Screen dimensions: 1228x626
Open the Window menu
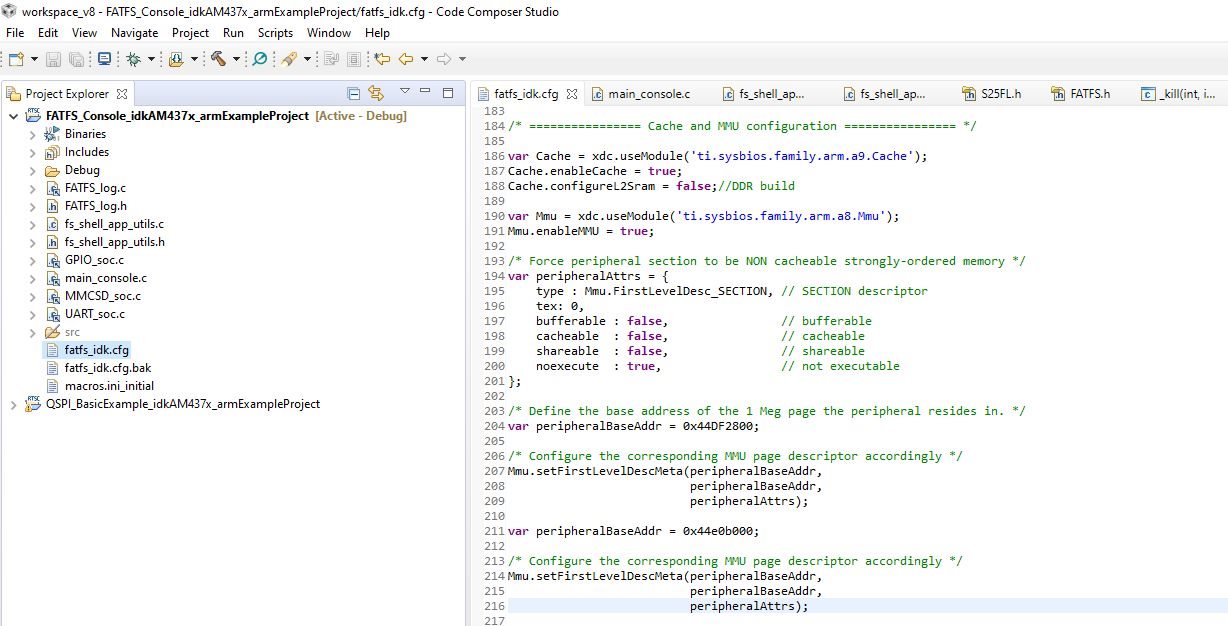[x=329, y=33]
